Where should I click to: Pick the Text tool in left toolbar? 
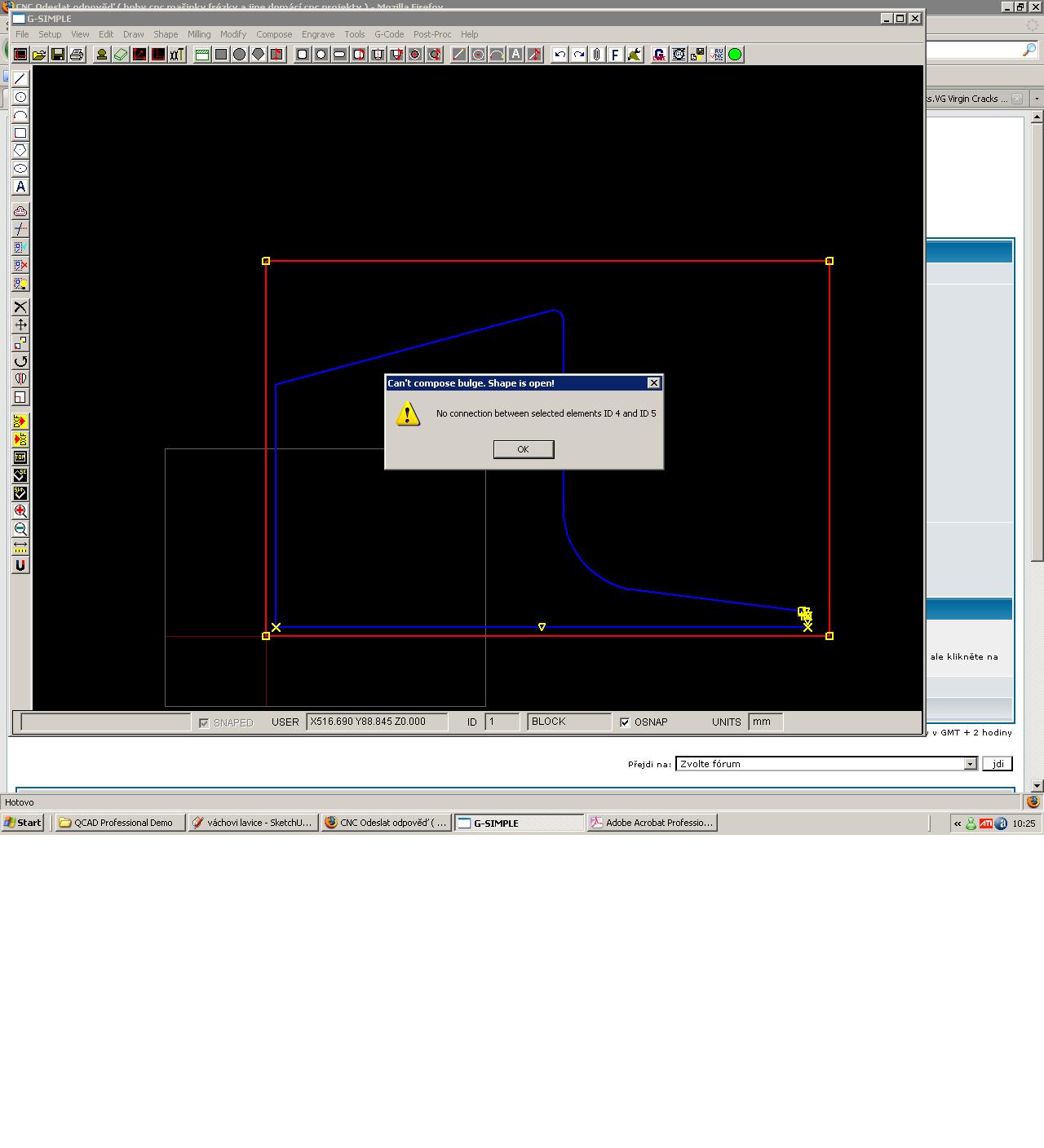coord(20,187)
